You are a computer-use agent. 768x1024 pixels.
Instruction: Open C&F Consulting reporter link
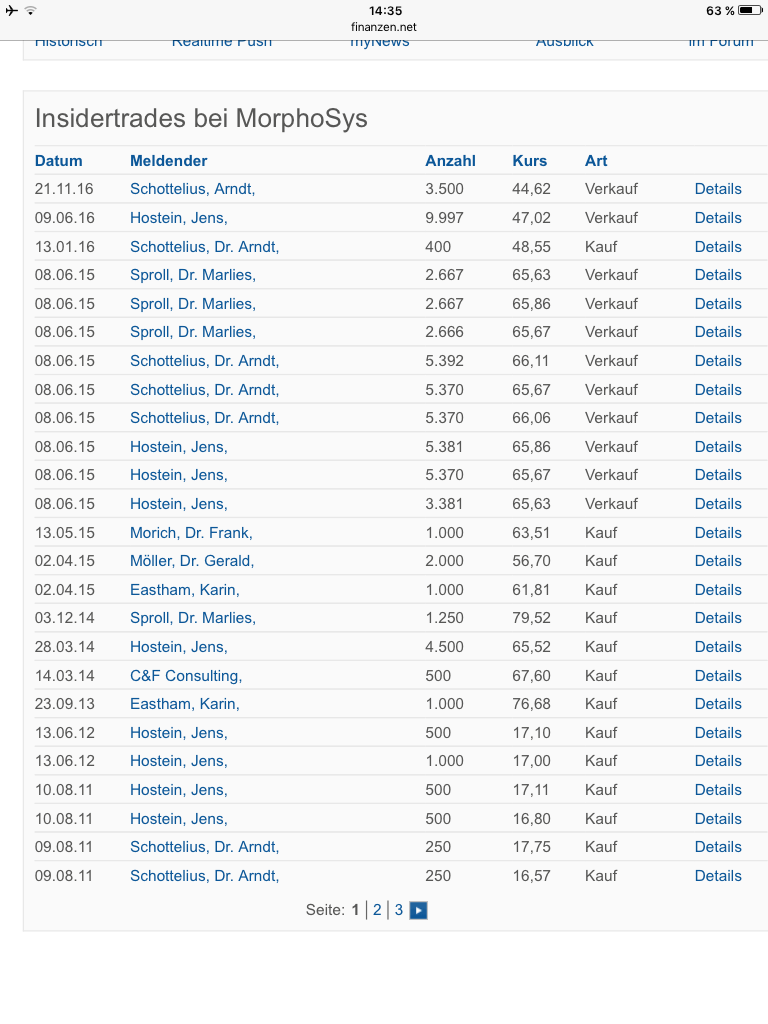pos(185,676)
